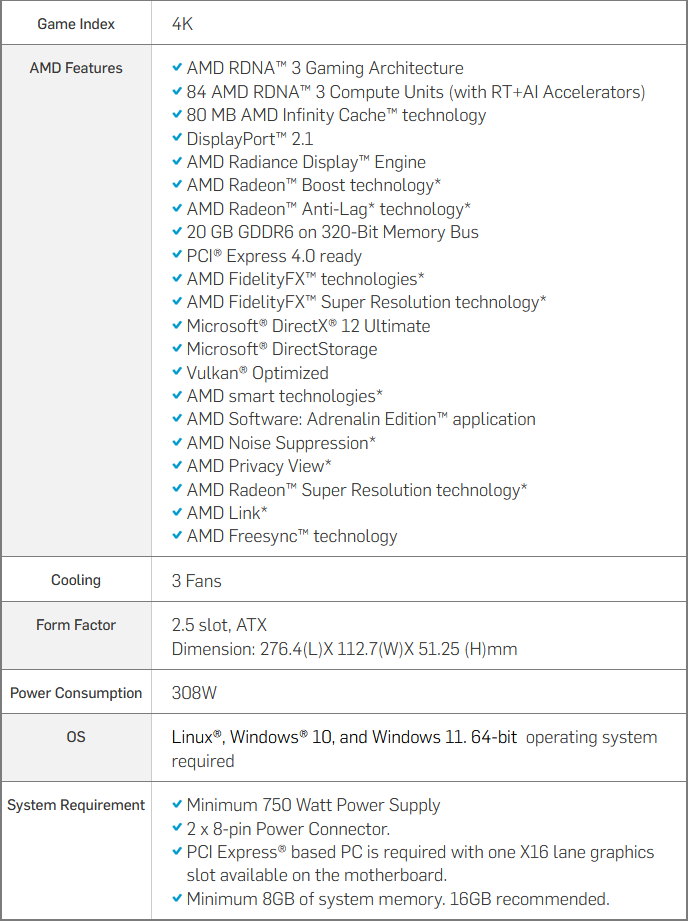Select the Game Index row label
This screenshot has height=921, width=688.
coord(76,24)
